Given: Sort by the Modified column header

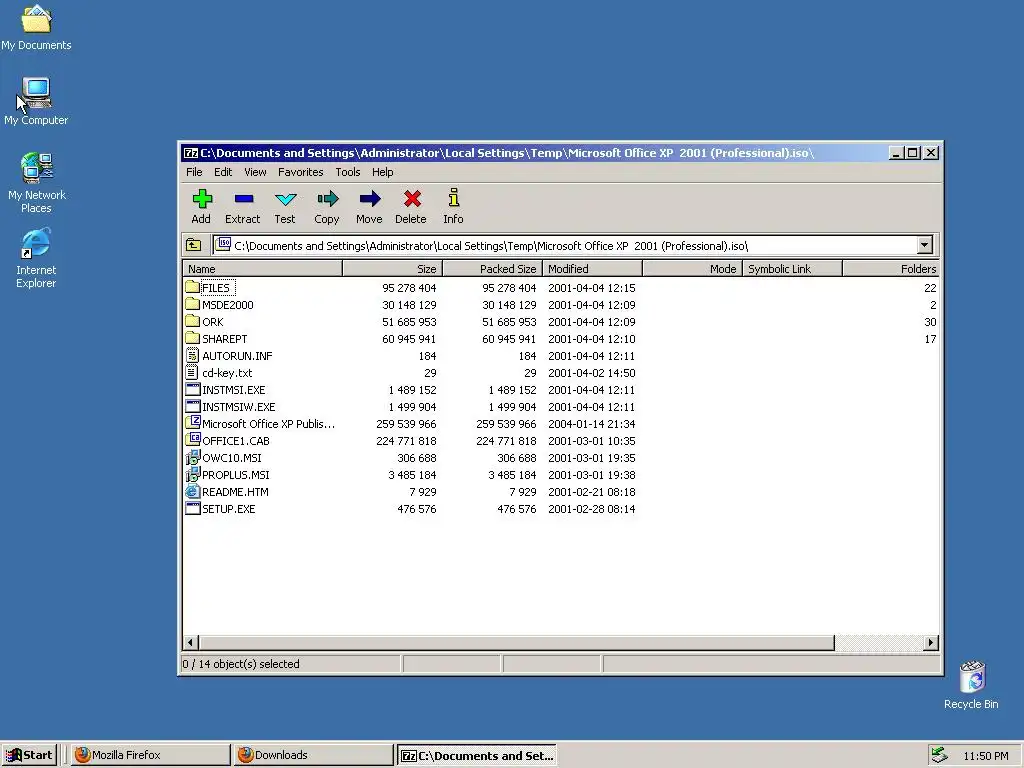Looking at the screenshot, I should [x=592, y=268].
